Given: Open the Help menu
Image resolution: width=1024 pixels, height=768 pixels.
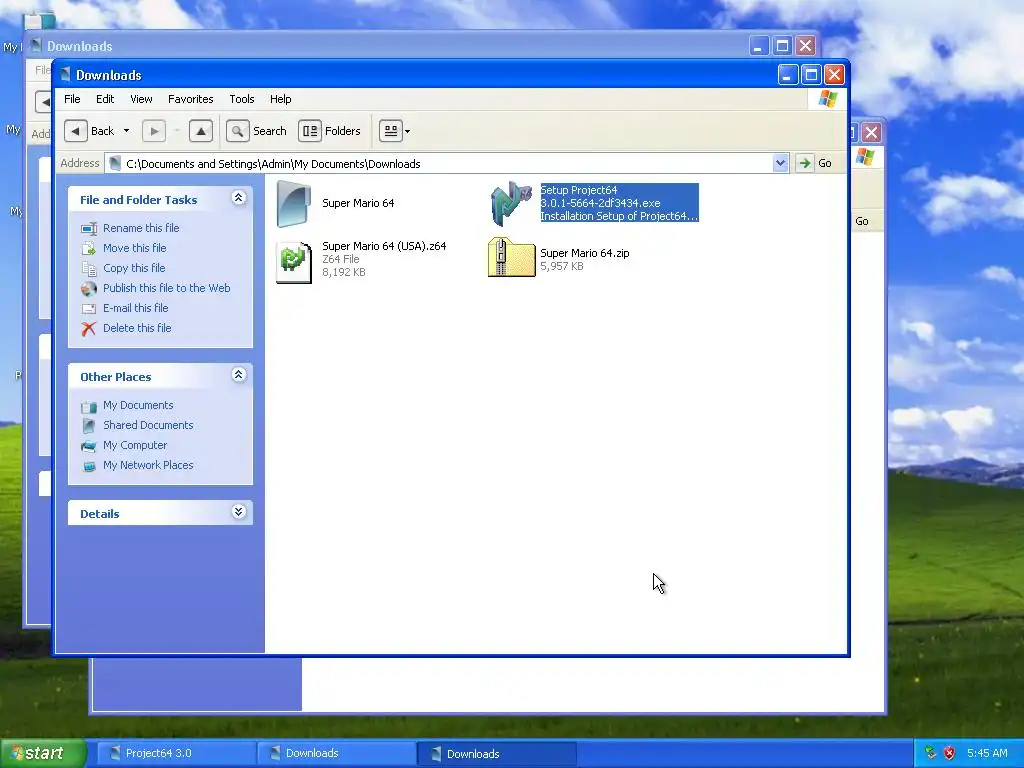Looking at the screenshot, I should pos(281,99).
